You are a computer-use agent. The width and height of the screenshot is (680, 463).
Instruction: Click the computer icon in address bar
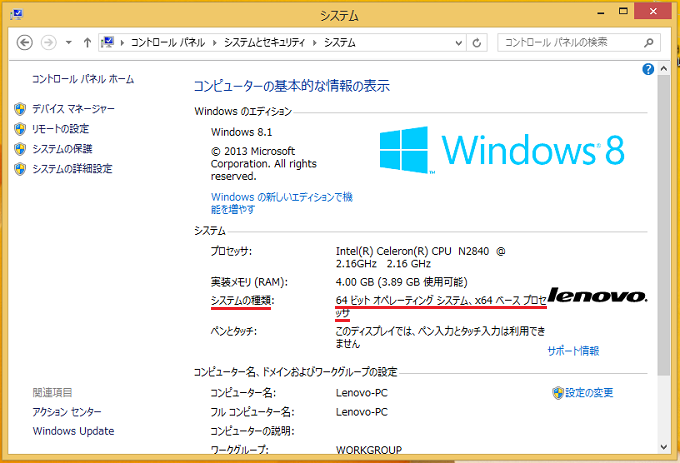point(108,42)
